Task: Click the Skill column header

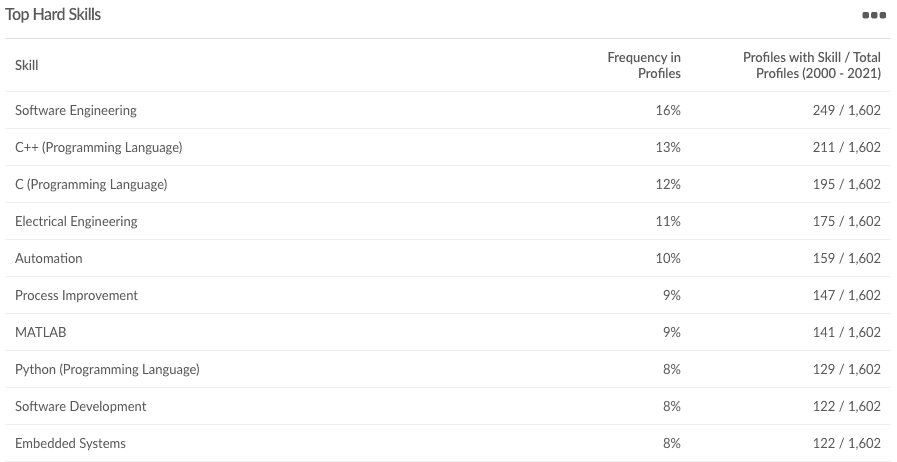Action: tap(27, 66)
